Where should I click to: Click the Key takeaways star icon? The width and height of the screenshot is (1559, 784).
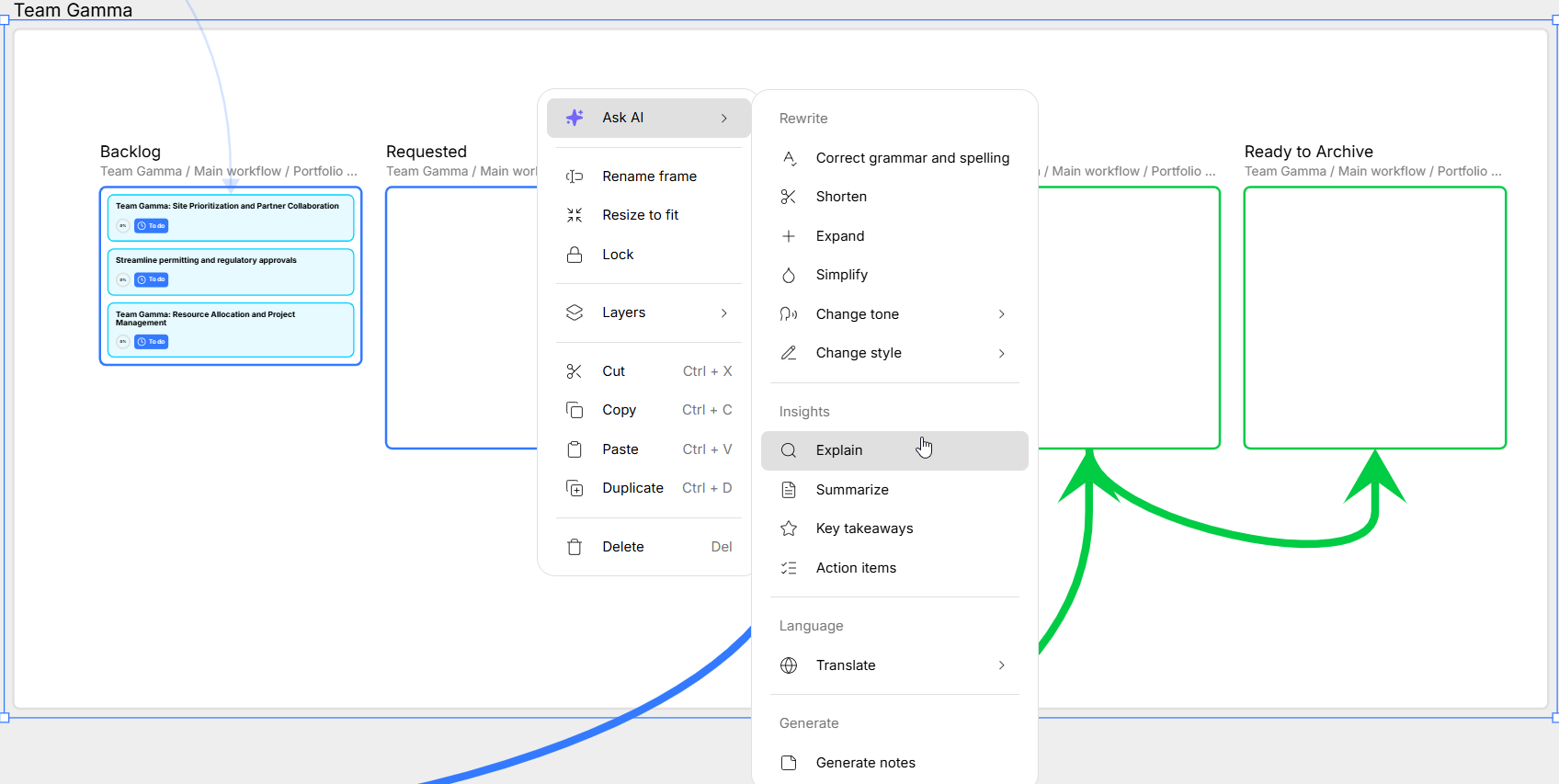pos(789,528)
